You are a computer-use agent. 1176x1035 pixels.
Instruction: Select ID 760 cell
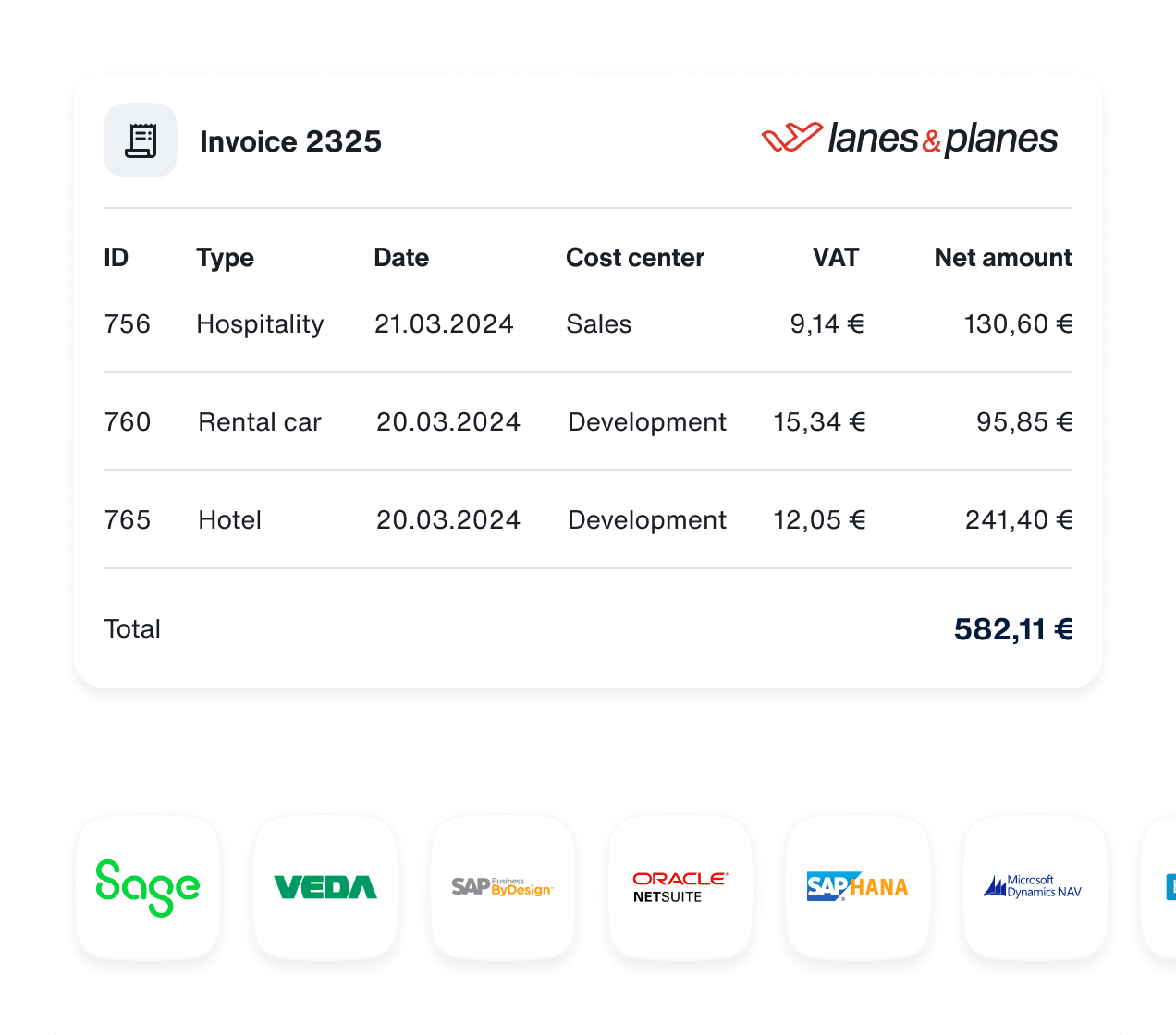click(x=128, y=421)
